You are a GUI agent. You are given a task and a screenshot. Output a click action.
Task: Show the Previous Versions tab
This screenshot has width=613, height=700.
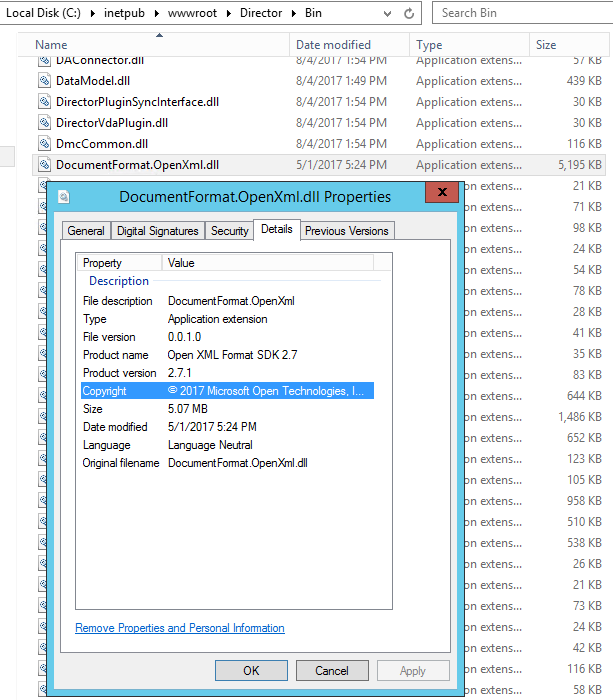[x=346, y=231]
